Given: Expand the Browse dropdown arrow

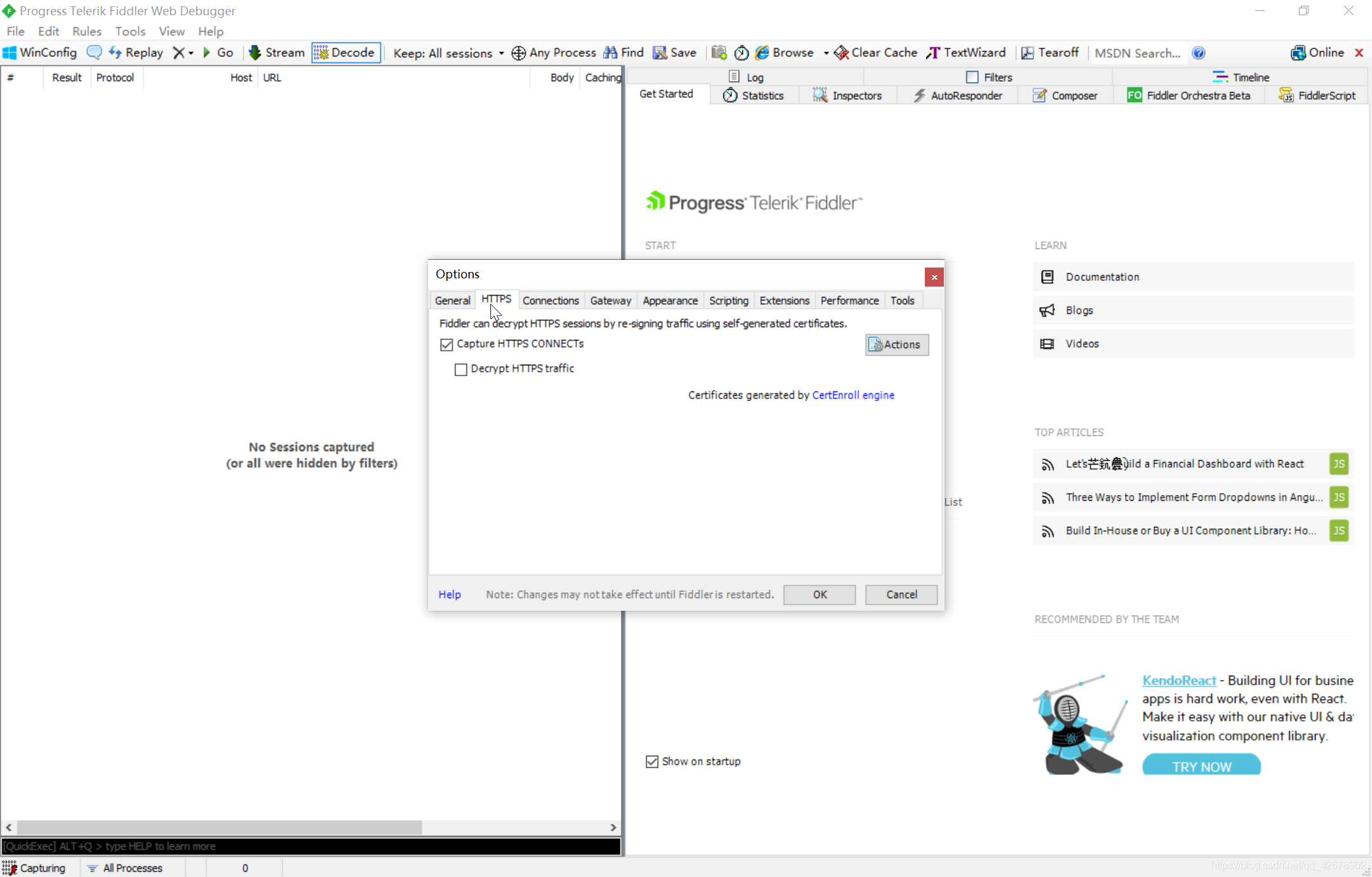Looking at the screenshot, I should pyautogui.click(x=826, y=53).
